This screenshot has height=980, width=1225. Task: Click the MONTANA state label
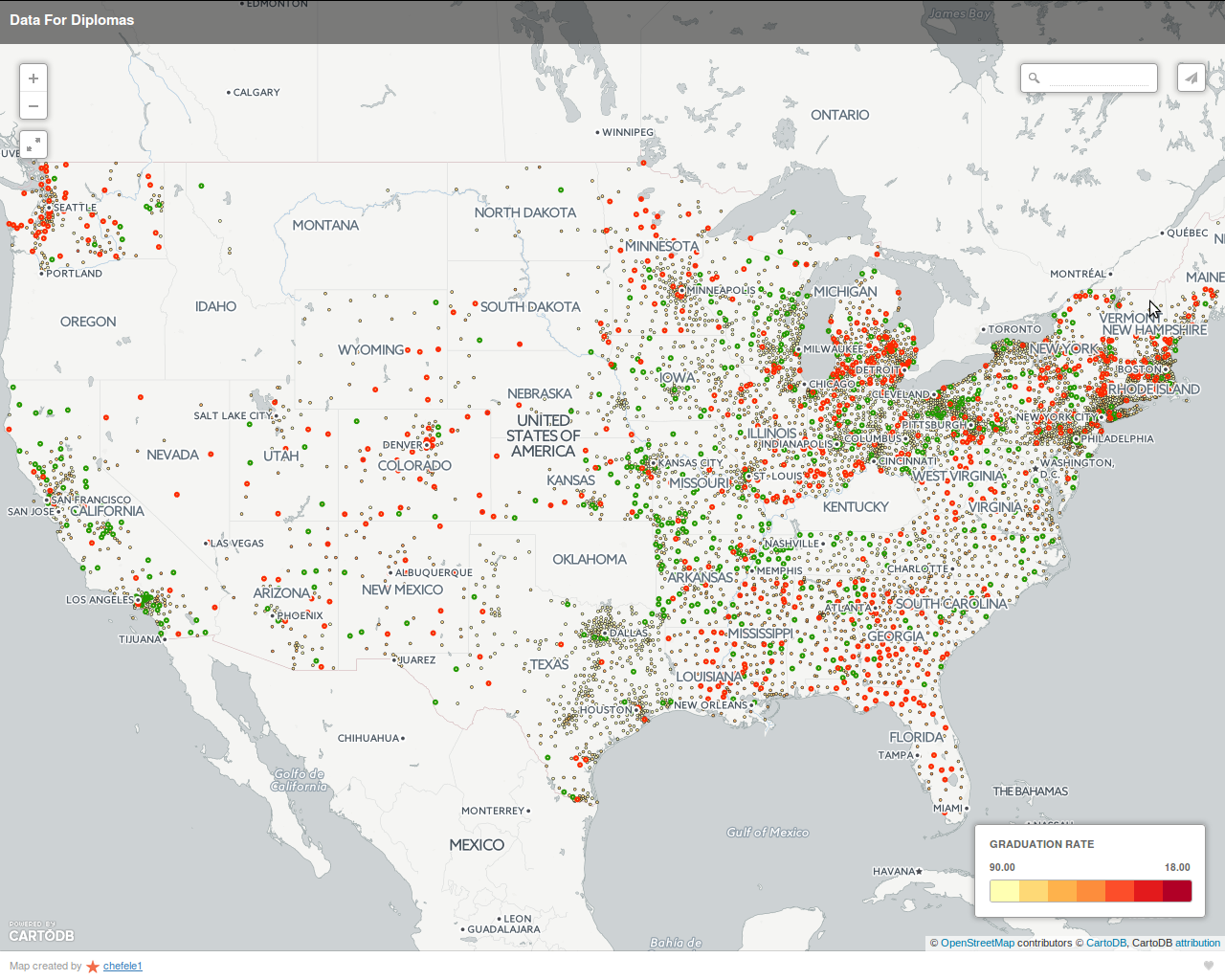pos(325,226)
